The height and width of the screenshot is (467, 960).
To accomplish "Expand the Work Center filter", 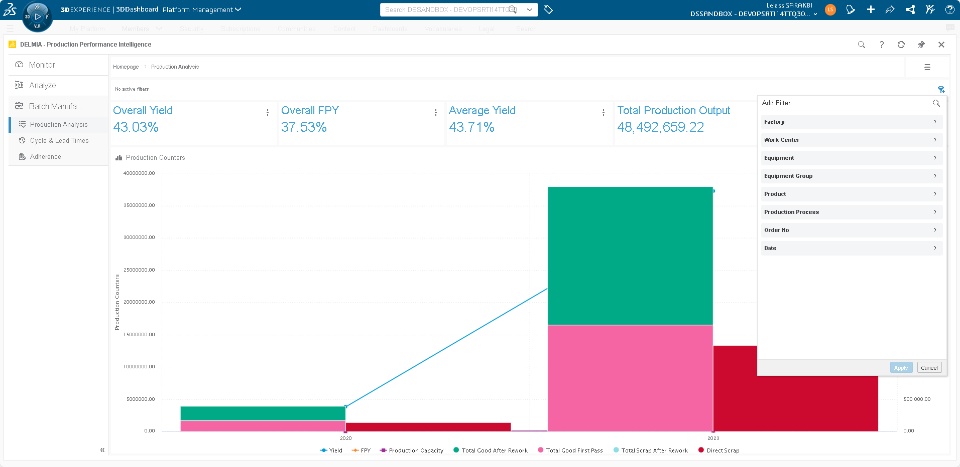I will click(x=851, y=140).
